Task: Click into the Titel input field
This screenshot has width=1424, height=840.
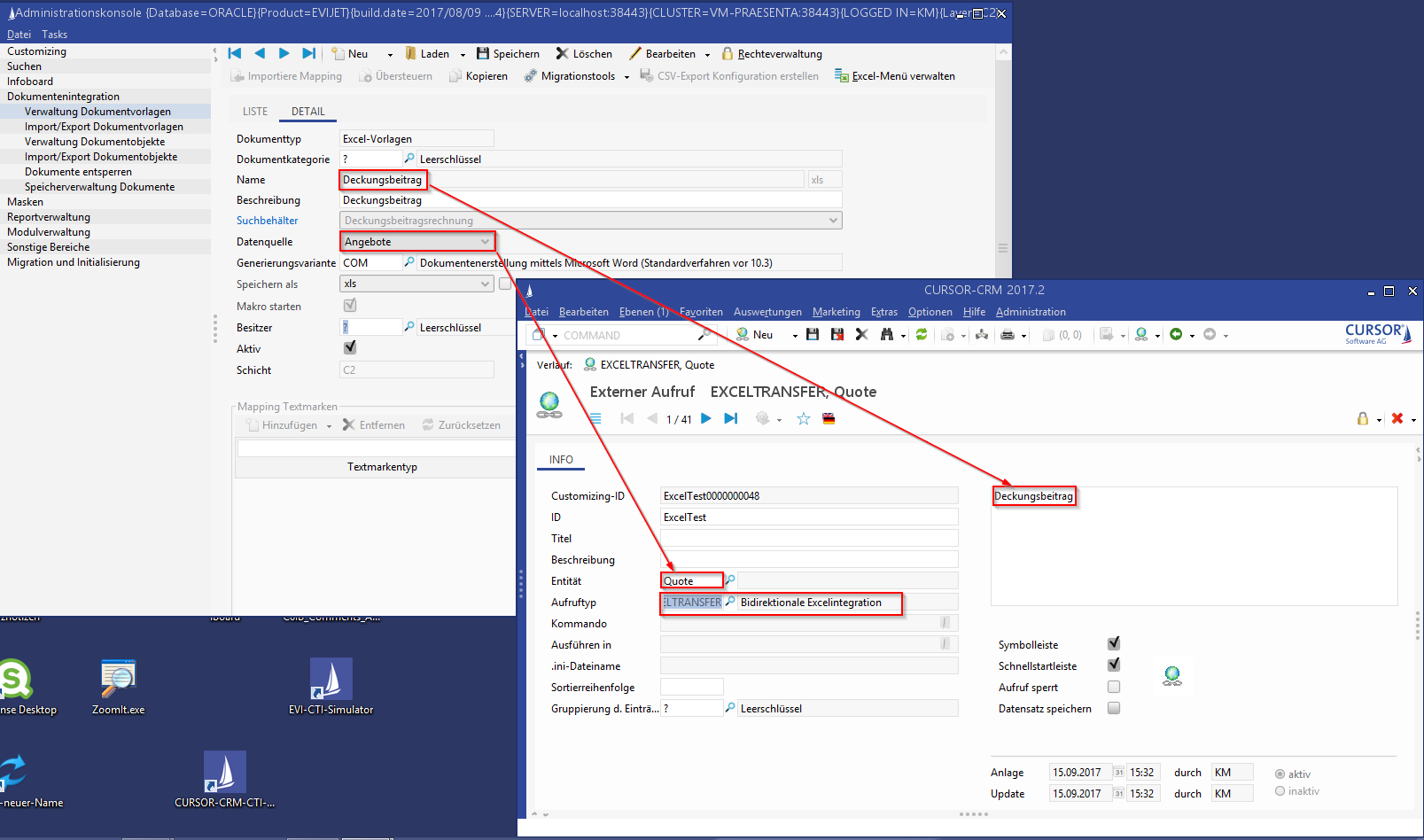Action: point(808,539)
